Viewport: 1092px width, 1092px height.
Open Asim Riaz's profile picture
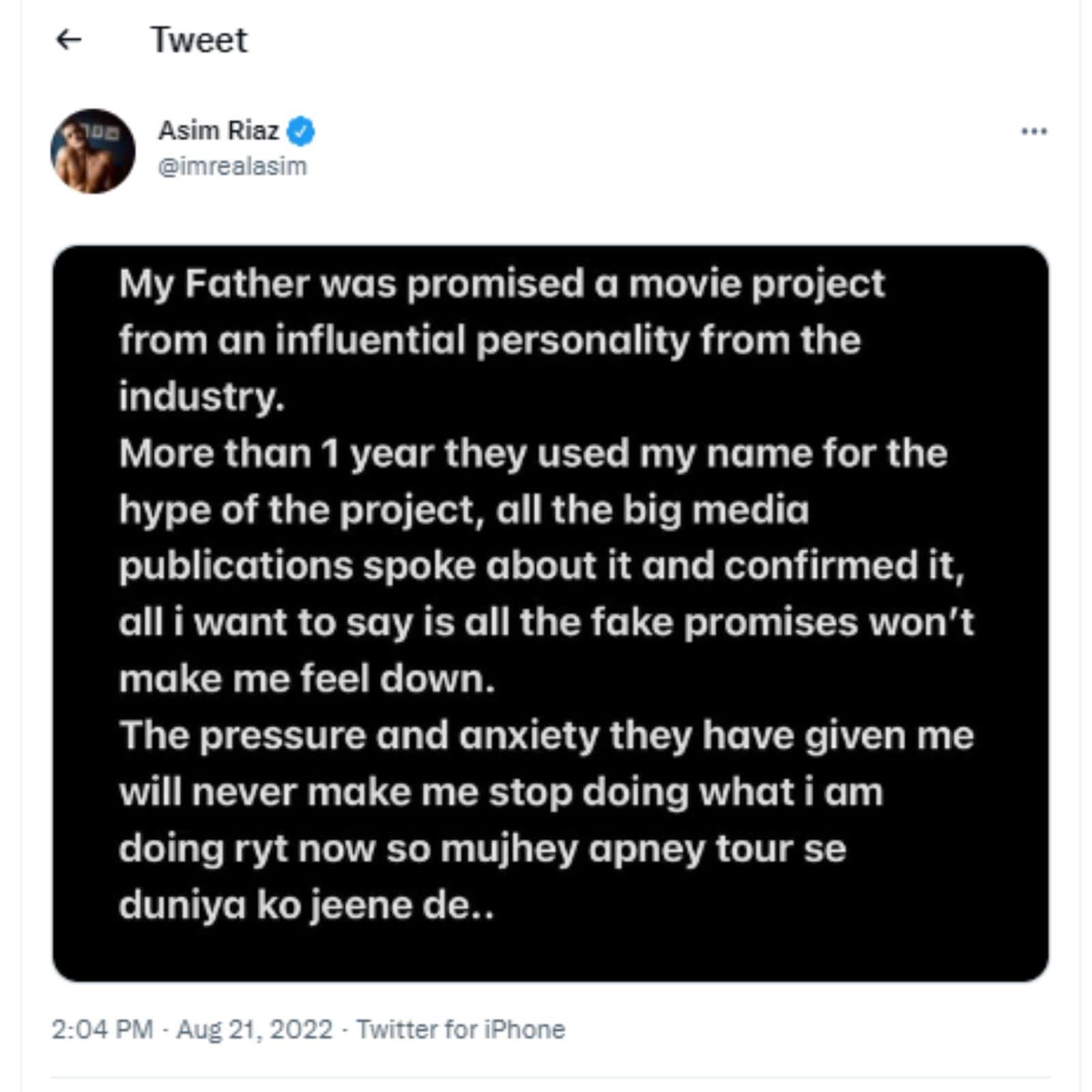(93, 151)
